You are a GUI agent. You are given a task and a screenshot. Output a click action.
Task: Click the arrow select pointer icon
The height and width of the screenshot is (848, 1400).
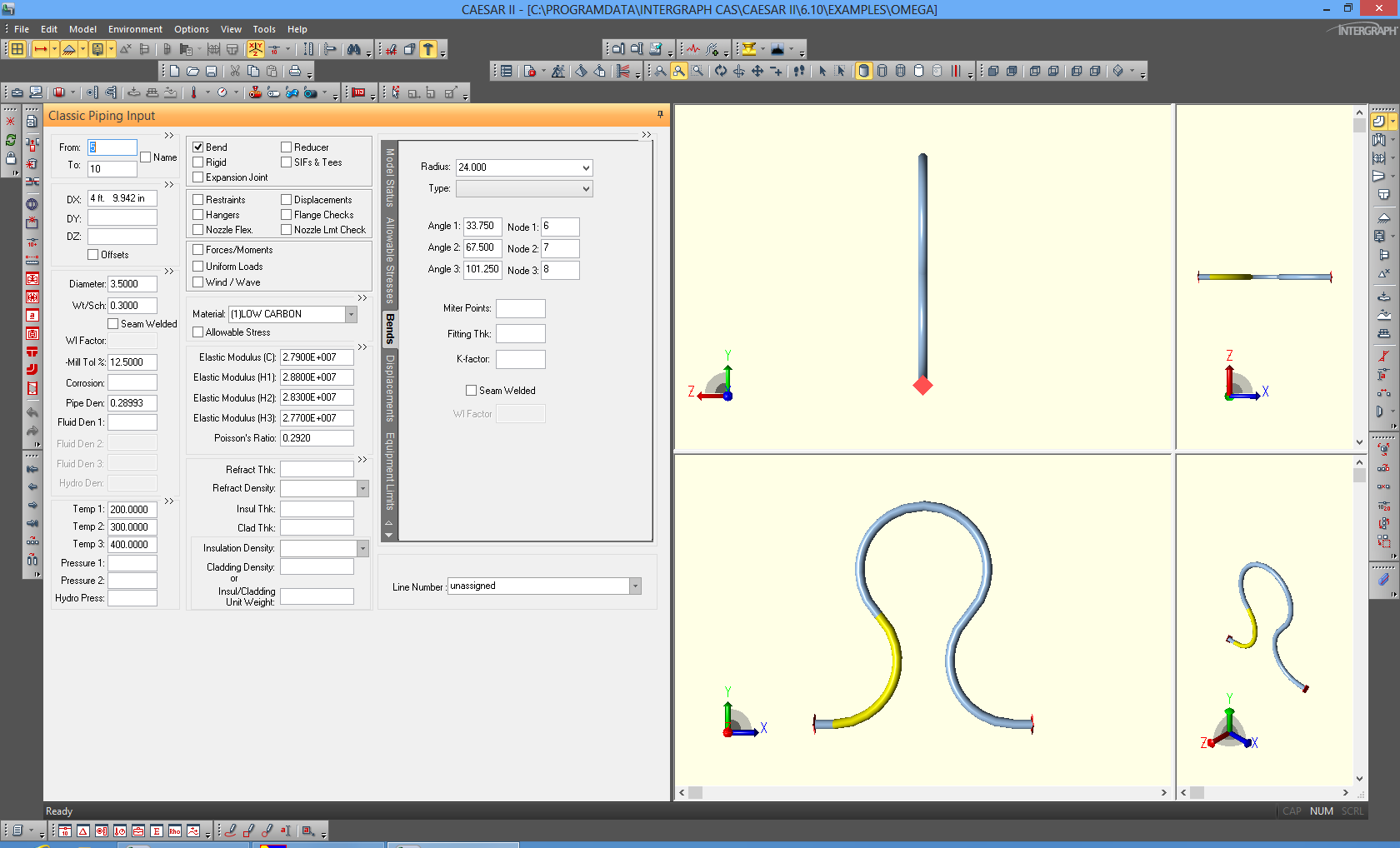pos(822,71)
